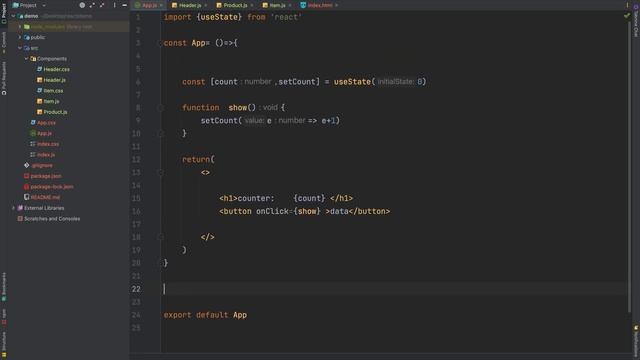The width and height of the screenshot is (640, 360).
Task: Open the Bookmarks tool window stripe
Action: click(4, 287)
